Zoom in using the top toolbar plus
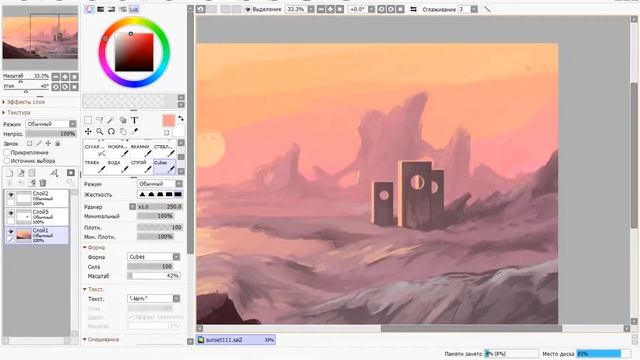 331,9
